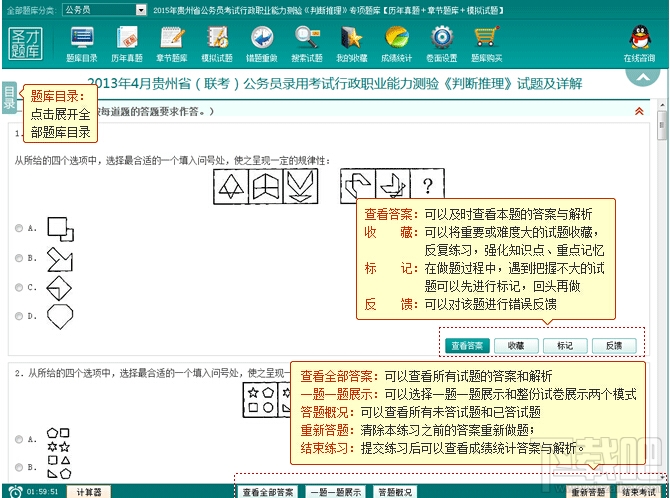The width and height of the screenshot is (670, 498).
Task: Click 重新答题 in bottom bar
Action: click(x=588, y=492)
